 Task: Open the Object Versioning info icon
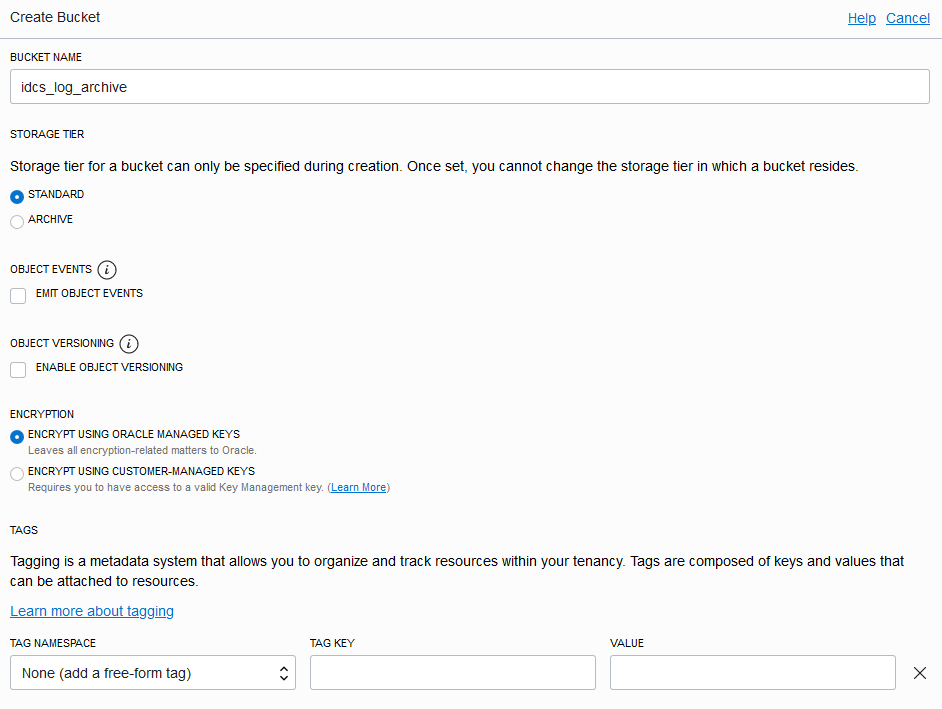129,344
